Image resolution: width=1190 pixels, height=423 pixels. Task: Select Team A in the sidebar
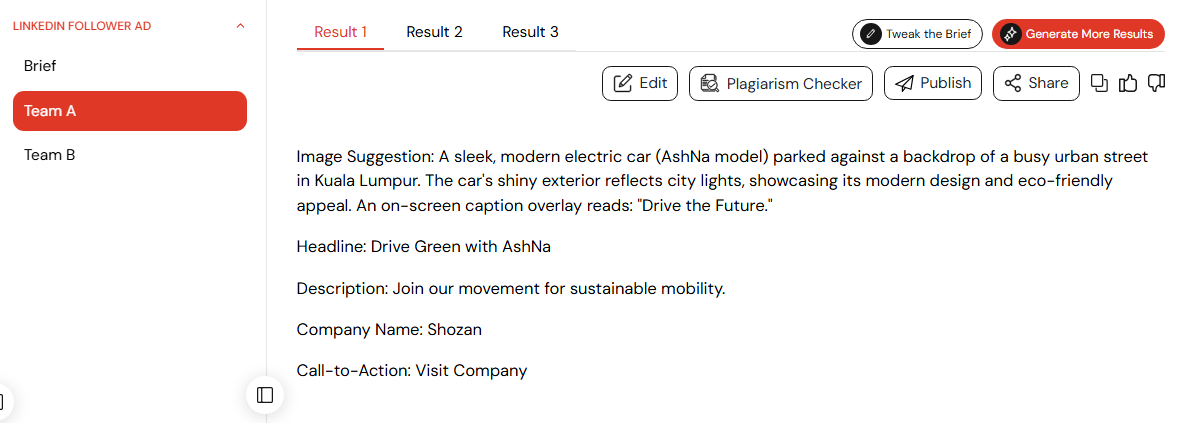pyautogui.click(x=130, y=111)
